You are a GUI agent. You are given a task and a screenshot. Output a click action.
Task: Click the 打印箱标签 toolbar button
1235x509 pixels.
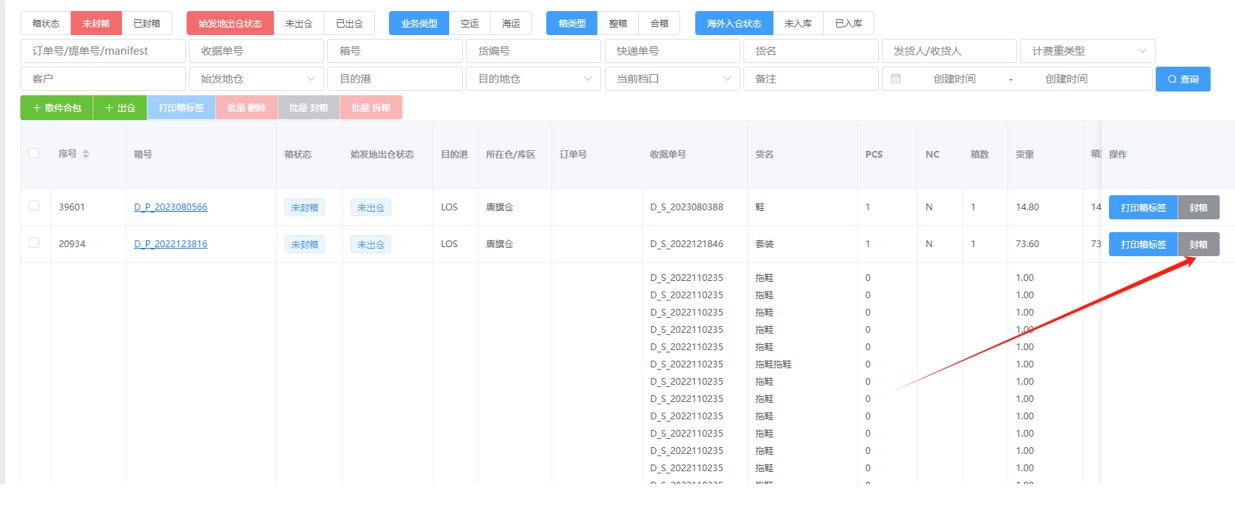click(x=181, y=108)
